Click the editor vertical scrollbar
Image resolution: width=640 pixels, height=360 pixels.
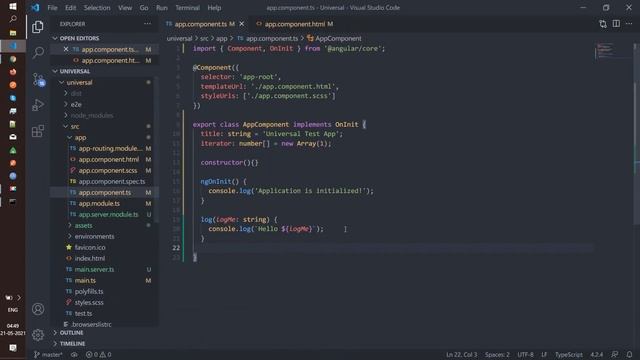pyautogui.click(x=637, y=133)
